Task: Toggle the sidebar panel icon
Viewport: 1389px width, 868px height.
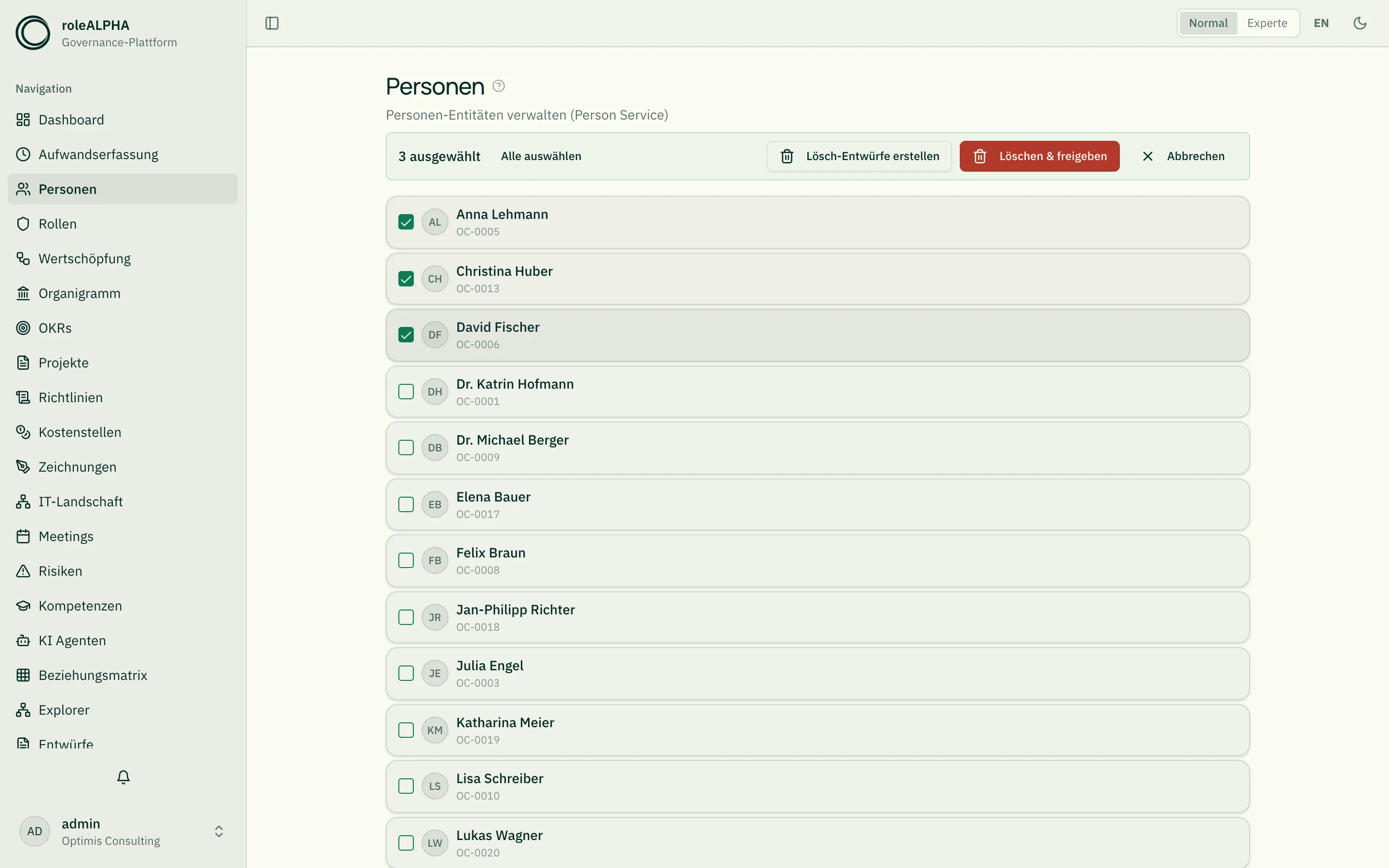Action: click(272, 23)
